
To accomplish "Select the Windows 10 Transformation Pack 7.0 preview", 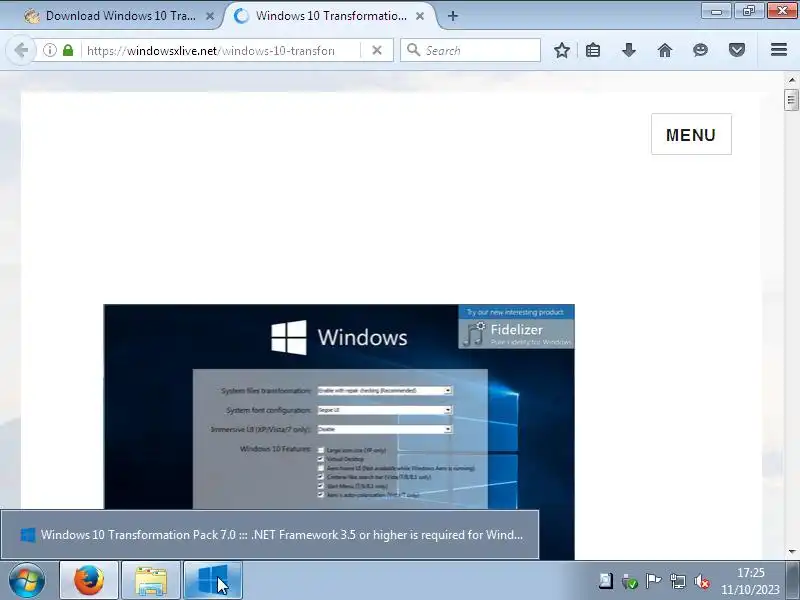I will click(270, 535).
